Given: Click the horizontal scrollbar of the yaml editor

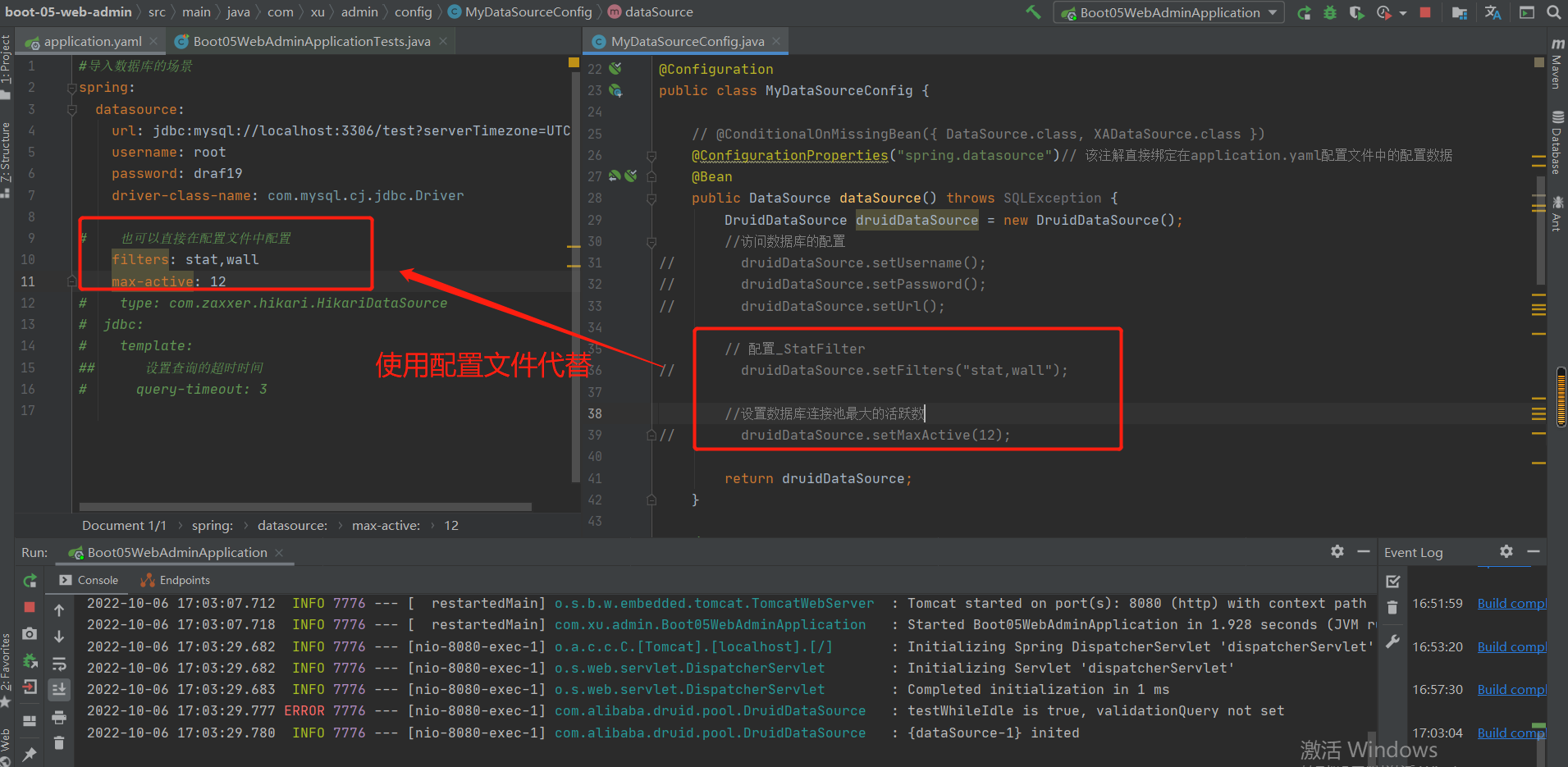Looking at the screenshot, I should (x=305, y=507).
